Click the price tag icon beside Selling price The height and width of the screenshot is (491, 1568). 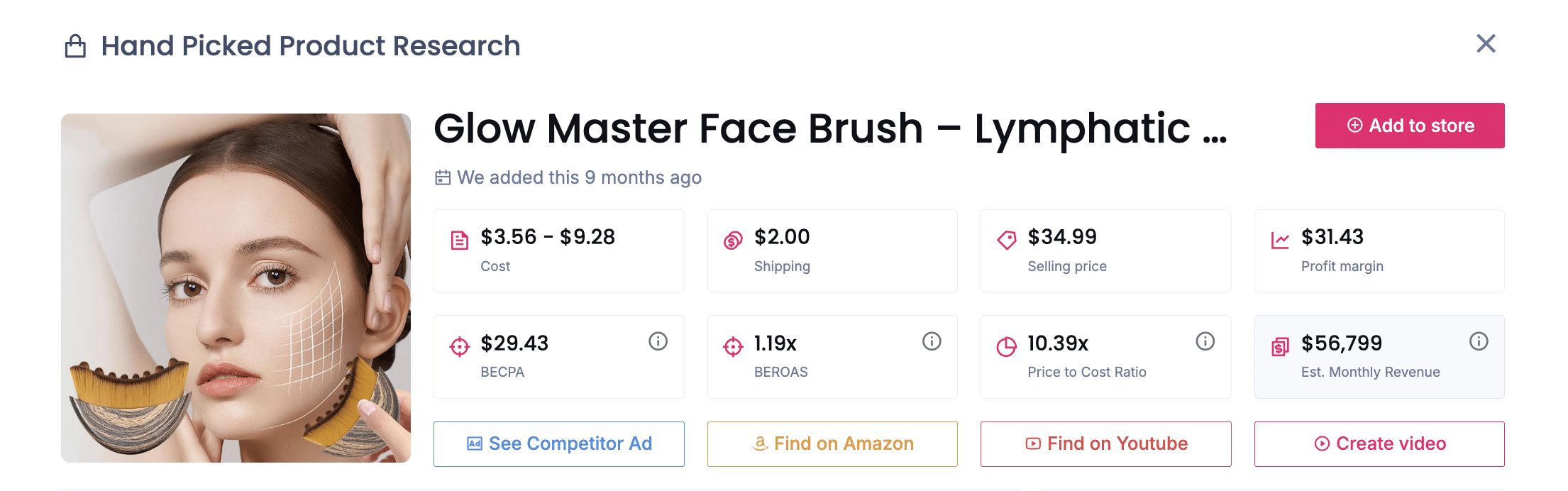click(1007, 239)
